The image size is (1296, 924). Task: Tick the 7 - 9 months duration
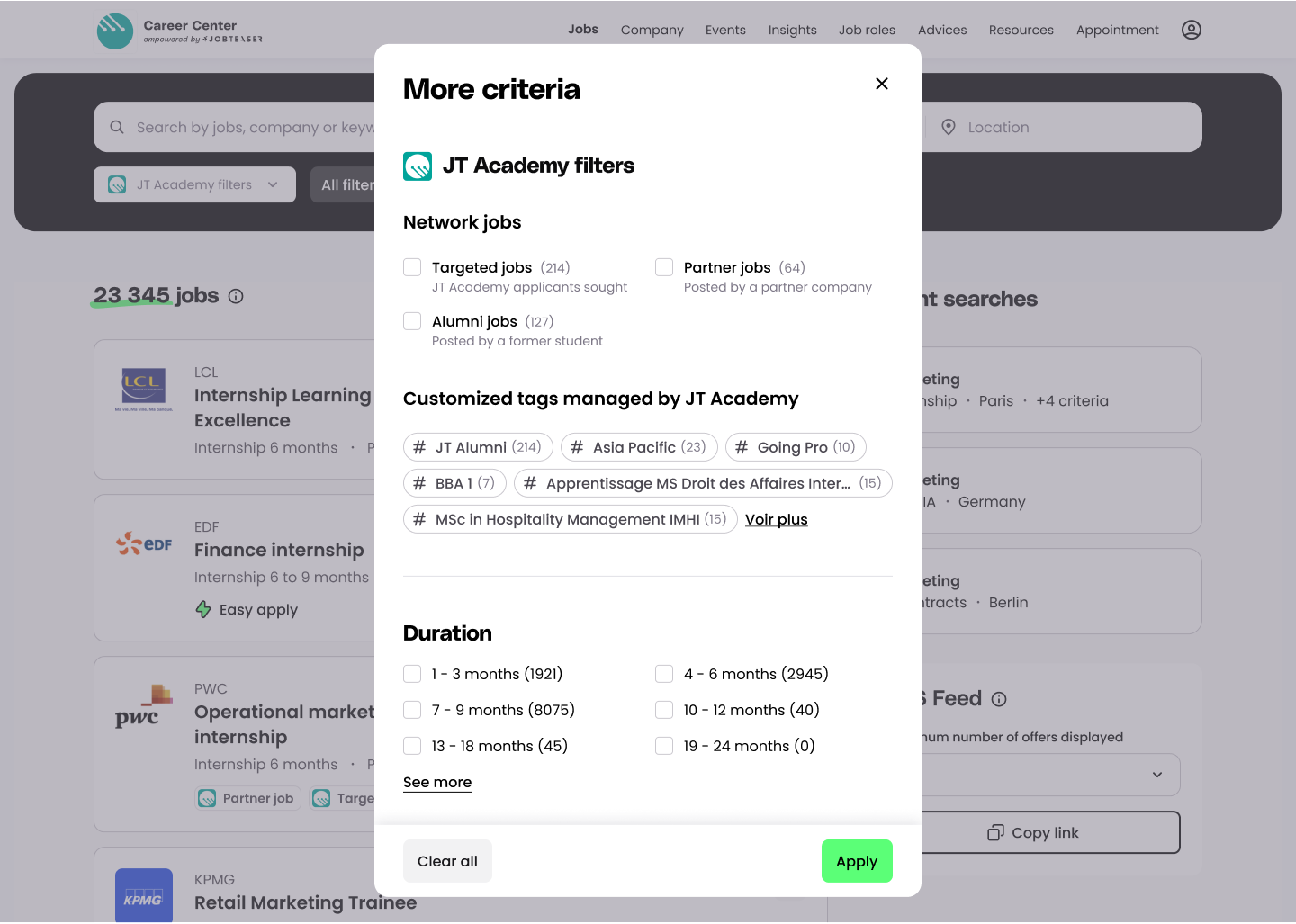(x=412, y=710)
